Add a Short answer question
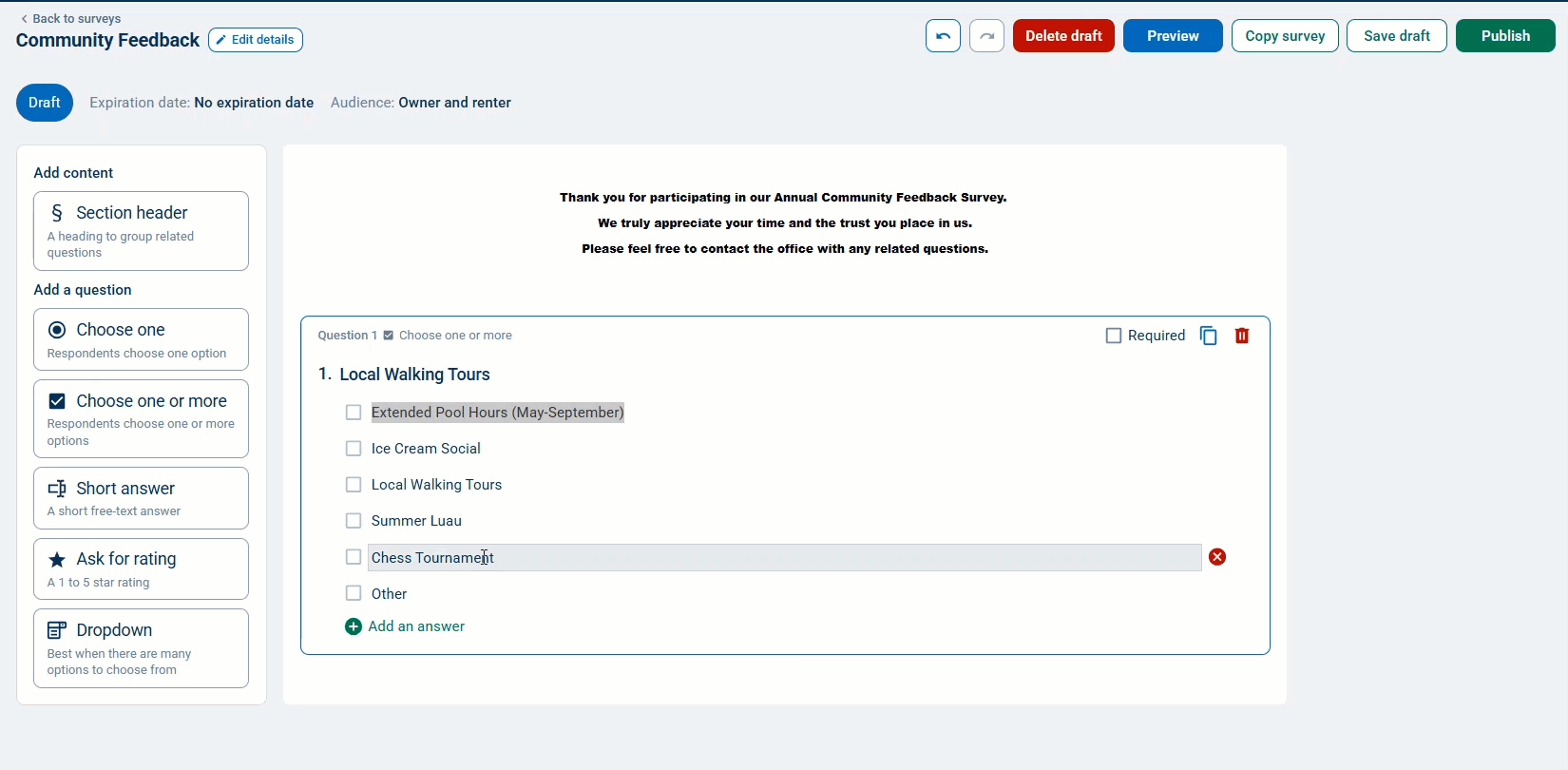The height and width of the screenshot is (770, 1568). (x=142, y=498)
